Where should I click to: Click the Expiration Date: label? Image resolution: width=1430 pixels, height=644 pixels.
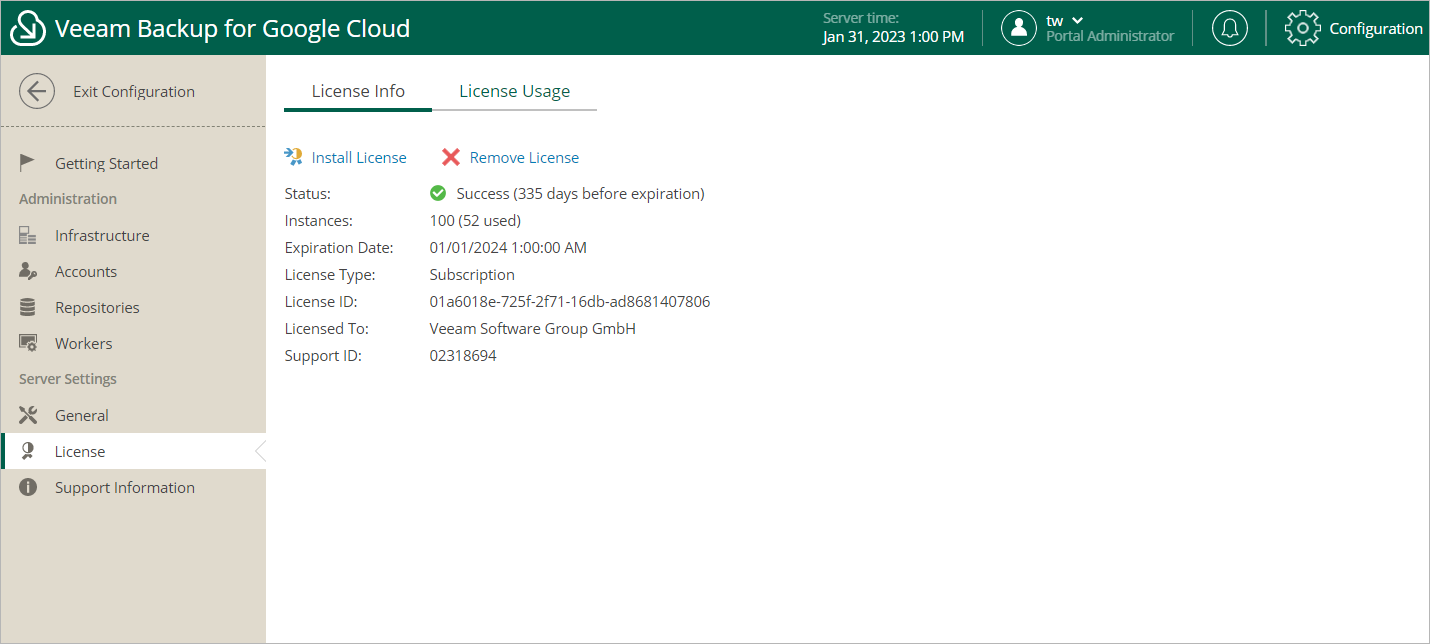pyautogui.click(x=339, y=247)
